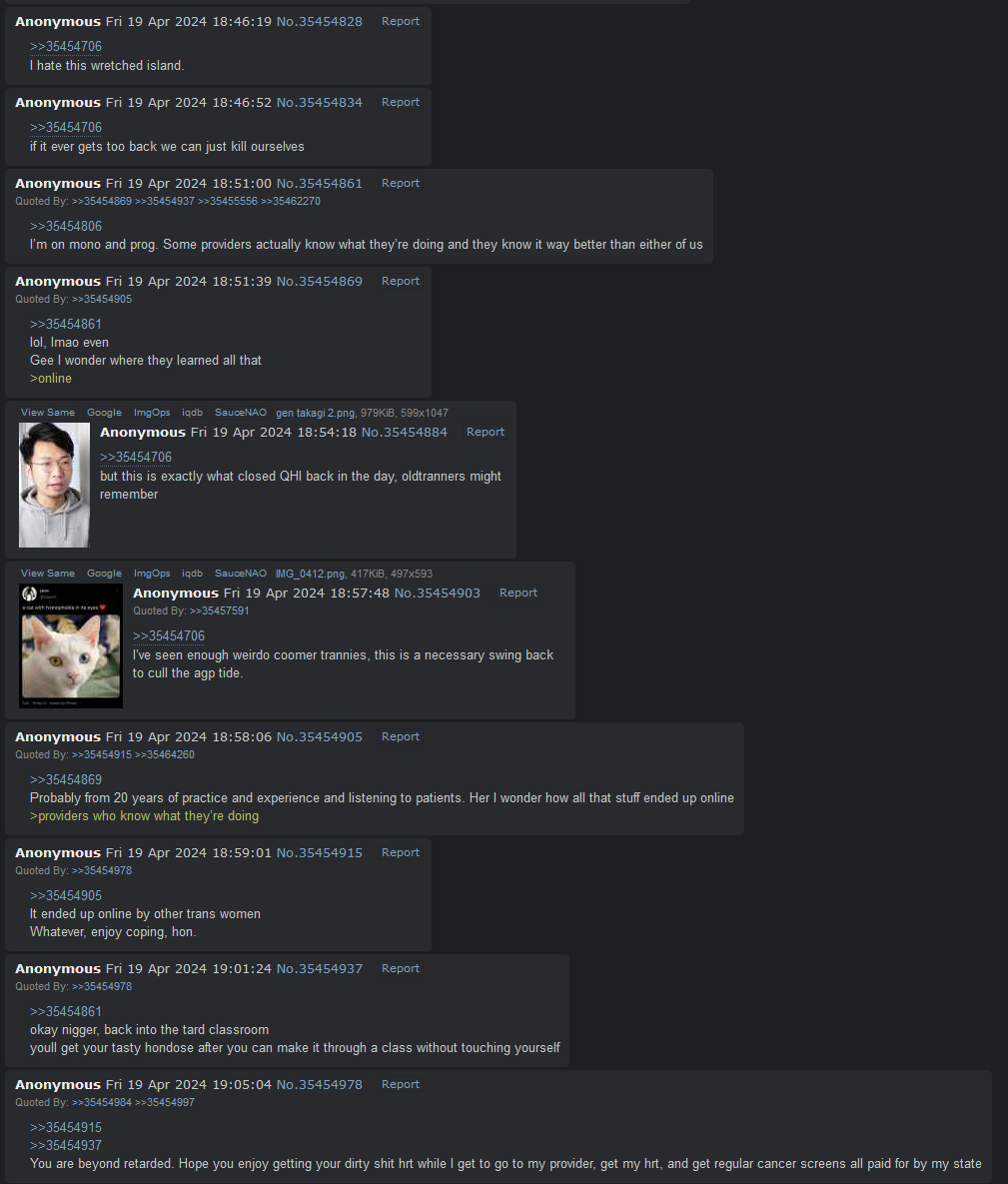Open the gen takagi 2.png thumbnail
The width and height of the screenshot is (1008, 1184).
pos(54,485)
